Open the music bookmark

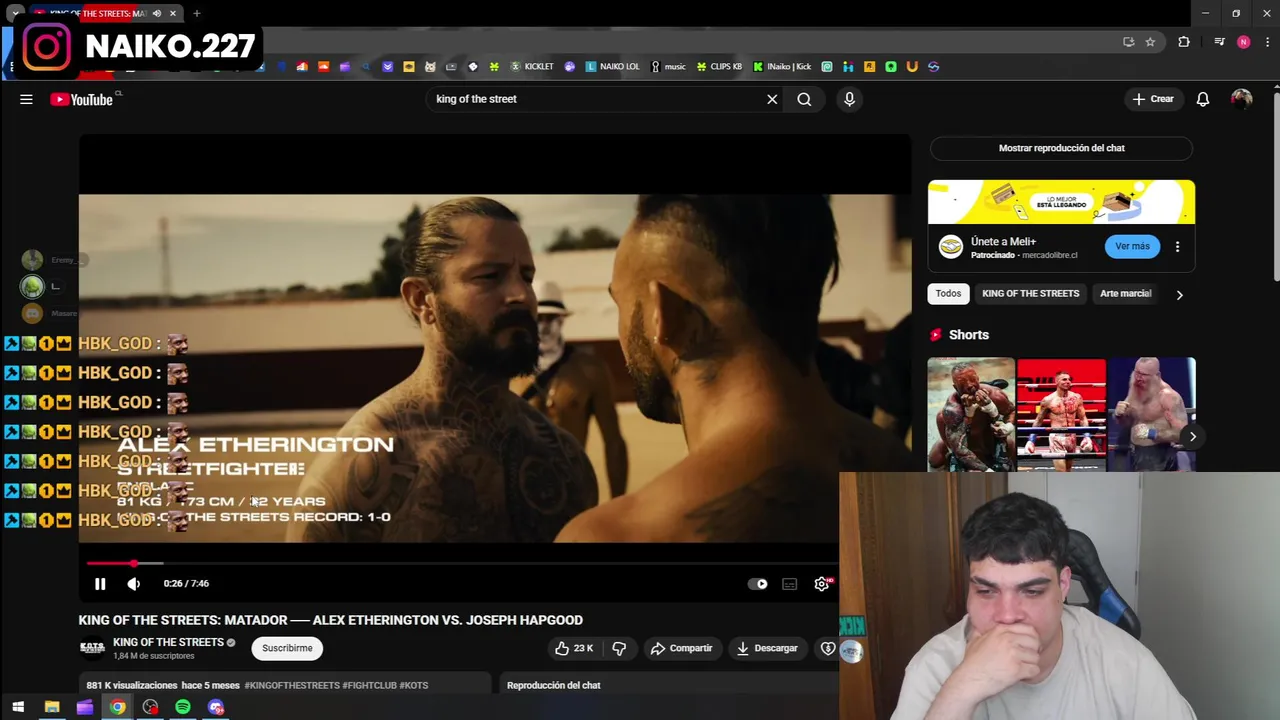[669, 67]
